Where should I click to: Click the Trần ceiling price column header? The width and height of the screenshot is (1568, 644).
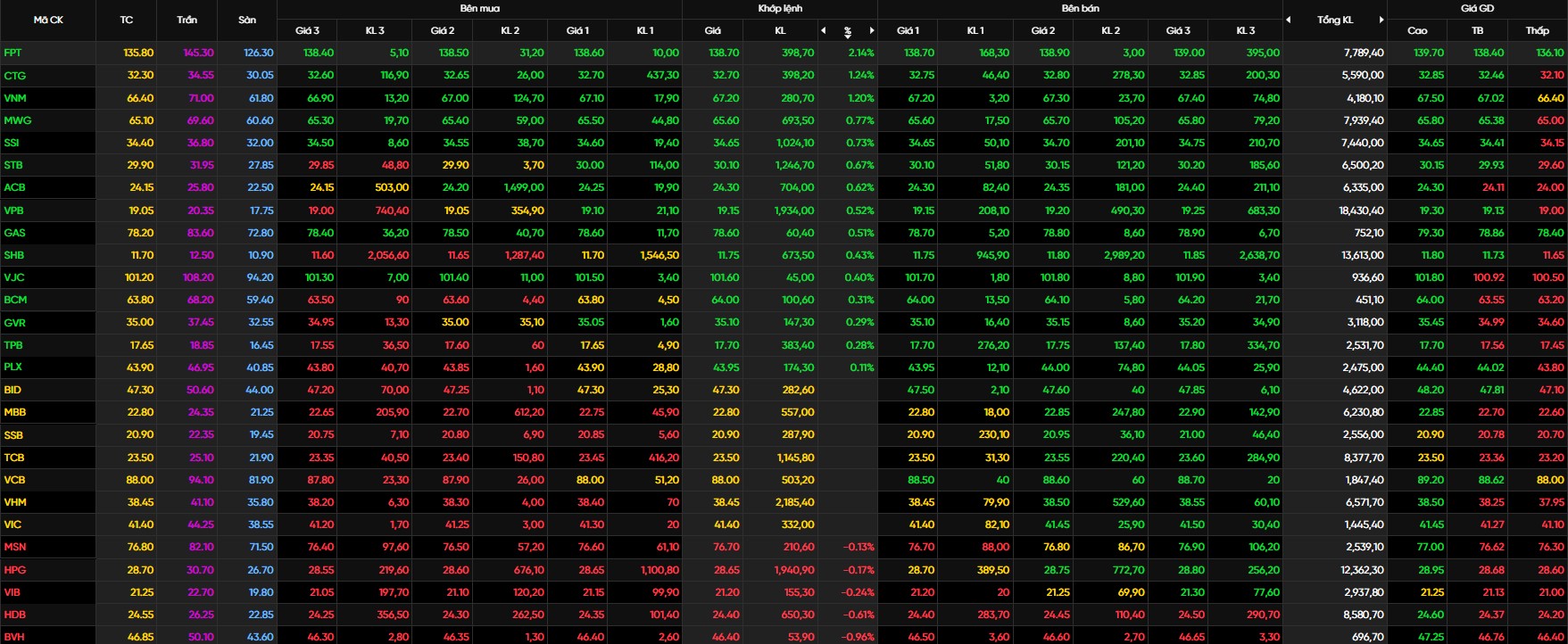point(187,20)
